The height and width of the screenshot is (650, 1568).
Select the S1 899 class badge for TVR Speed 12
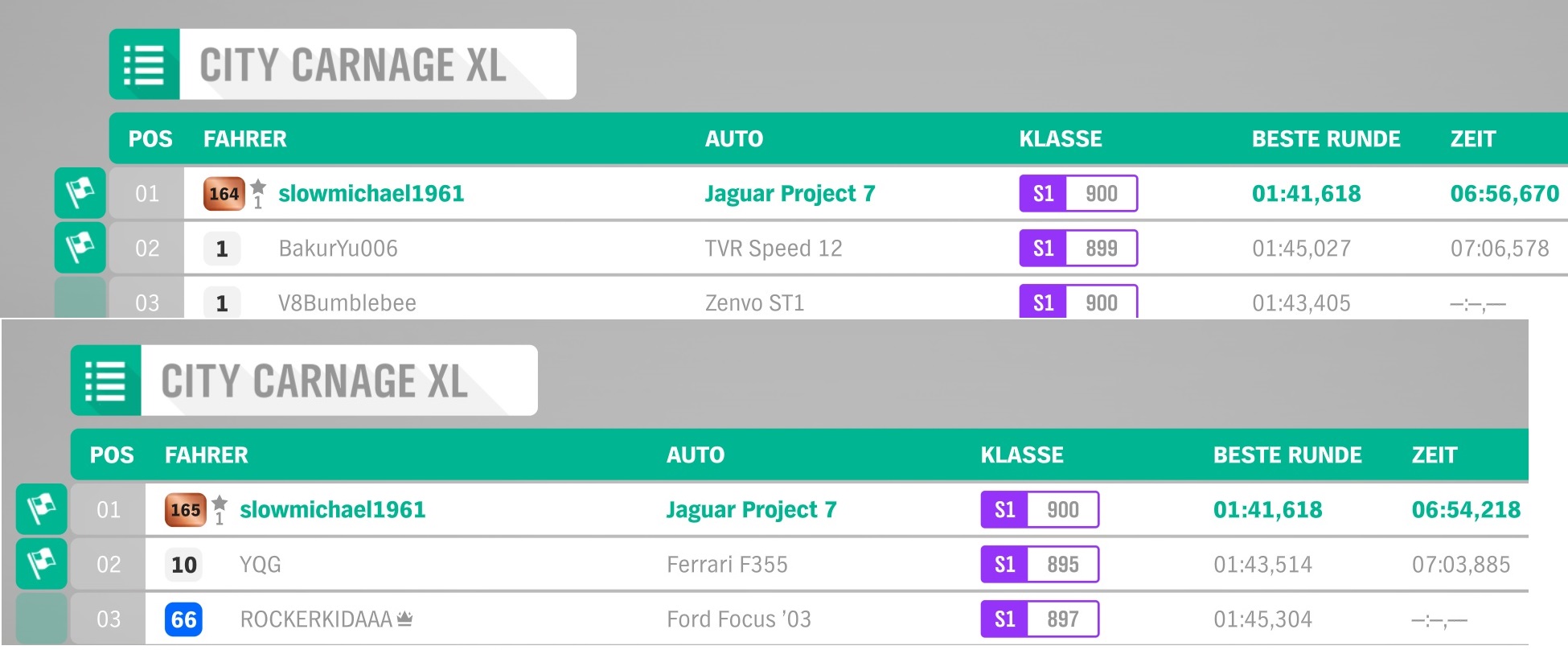(x=1078, y=248)
